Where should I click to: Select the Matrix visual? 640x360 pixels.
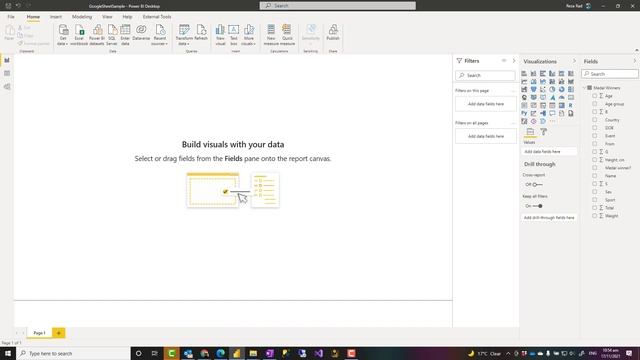coord(562,105)
